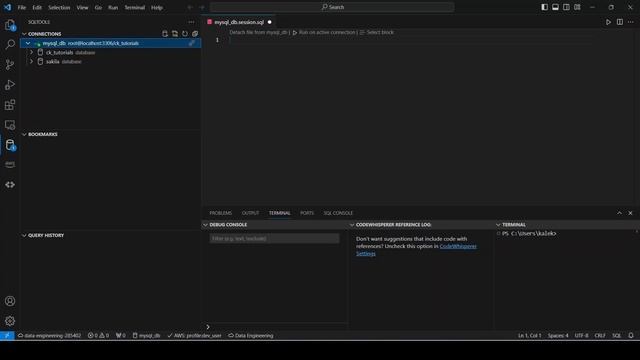Collapse the Bookmarks section
The width and height of the screenshot is (640, 360).
pos(24,134)
